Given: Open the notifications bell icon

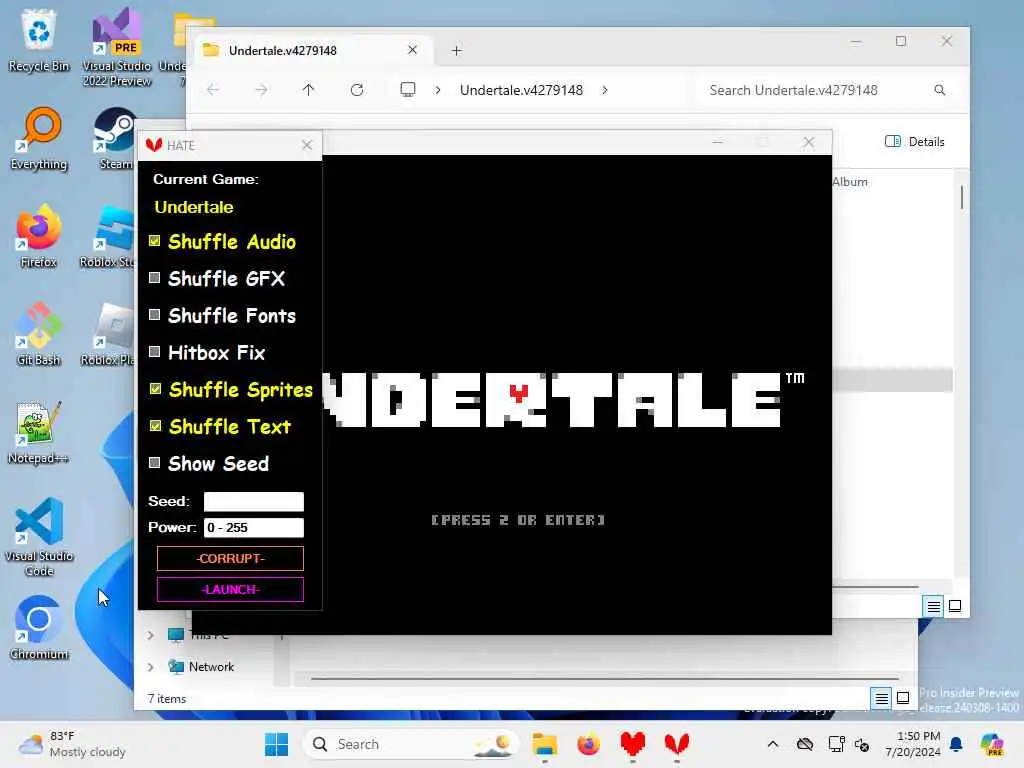Looking at the screenshot, I should pyautogui.click(x=956, y=744).
